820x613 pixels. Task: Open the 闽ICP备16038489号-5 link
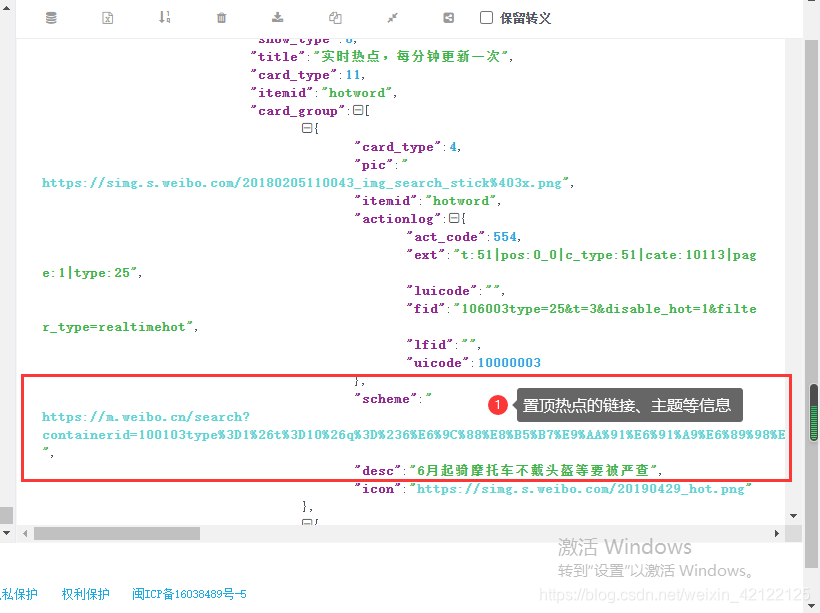click(x=189, y=594)
